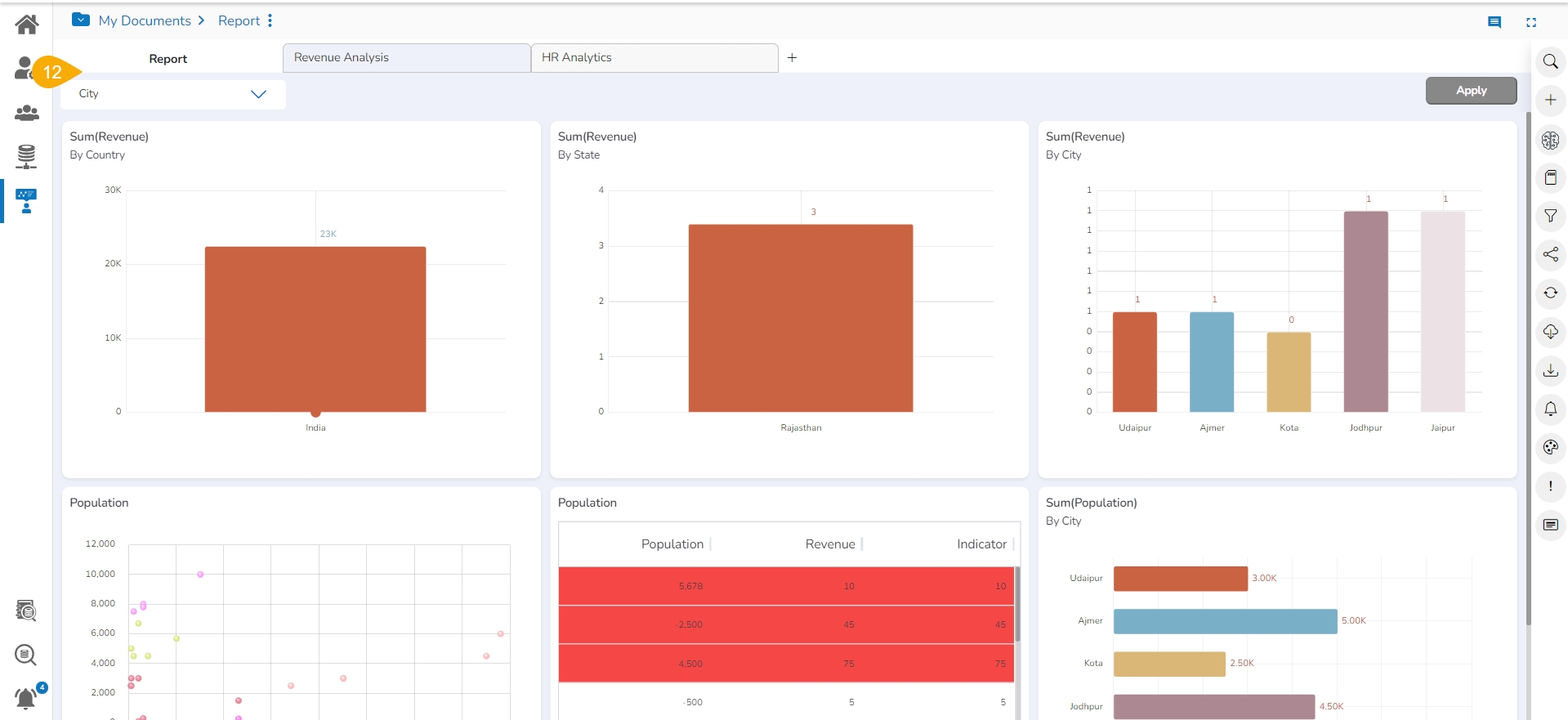The width and height of the screenshot is (1568, 720).
Task: Open the data store icon in sidebar
Action: pyautogui.click(x=26, y=156)
